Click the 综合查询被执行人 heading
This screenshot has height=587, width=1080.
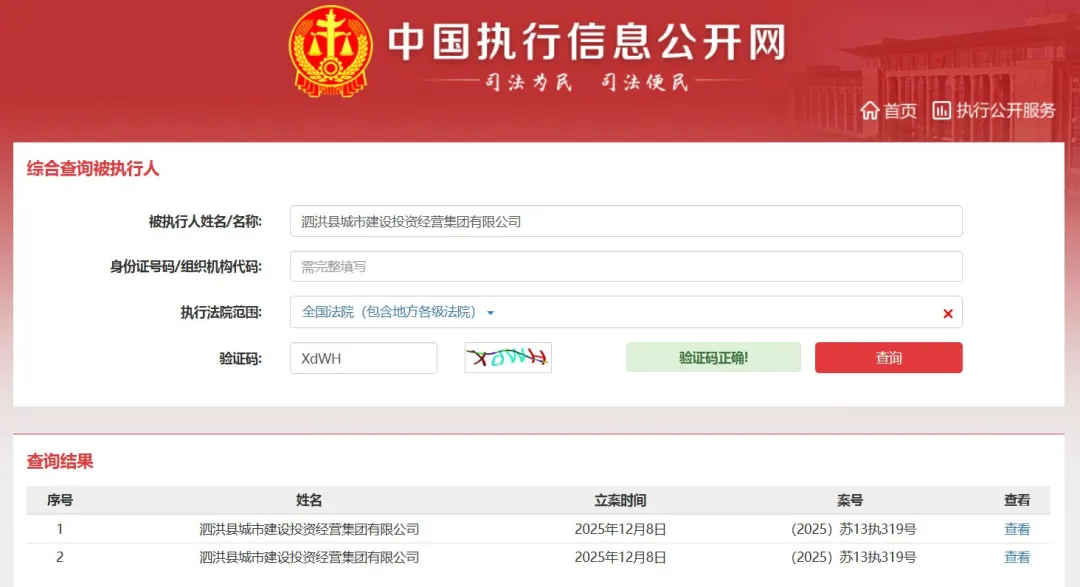93,169
